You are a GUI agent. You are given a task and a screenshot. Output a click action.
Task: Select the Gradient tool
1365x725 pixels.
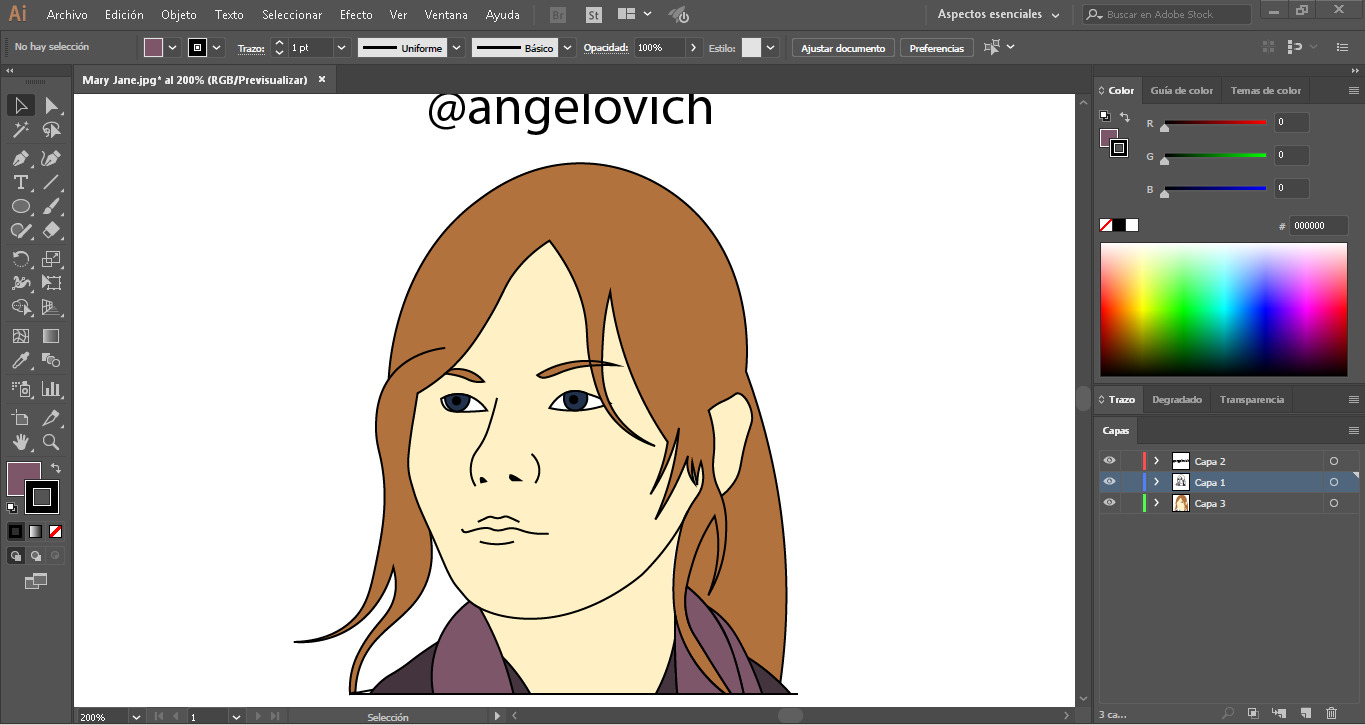(x=51, y=336)
